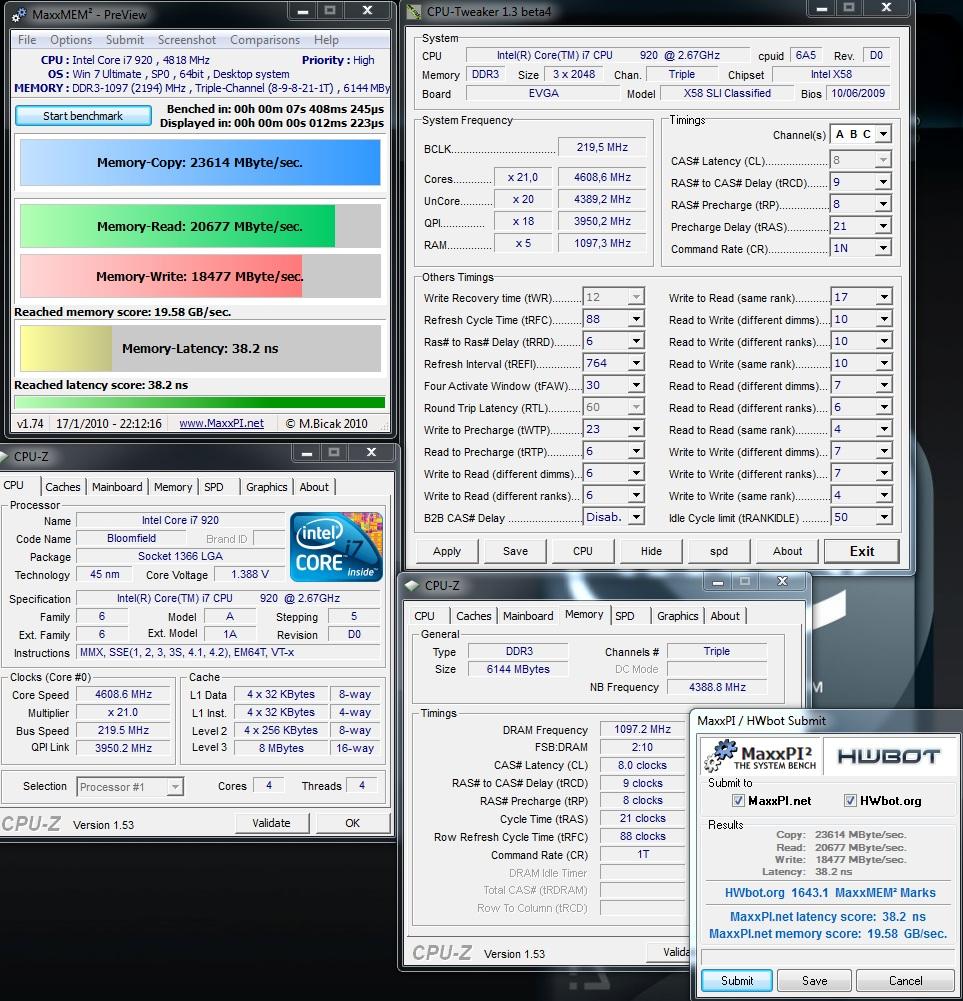Click the MaxxPI² system bench logo
Image resolution: width=963 pixels, height=1001 pixels.
(760, 756)
